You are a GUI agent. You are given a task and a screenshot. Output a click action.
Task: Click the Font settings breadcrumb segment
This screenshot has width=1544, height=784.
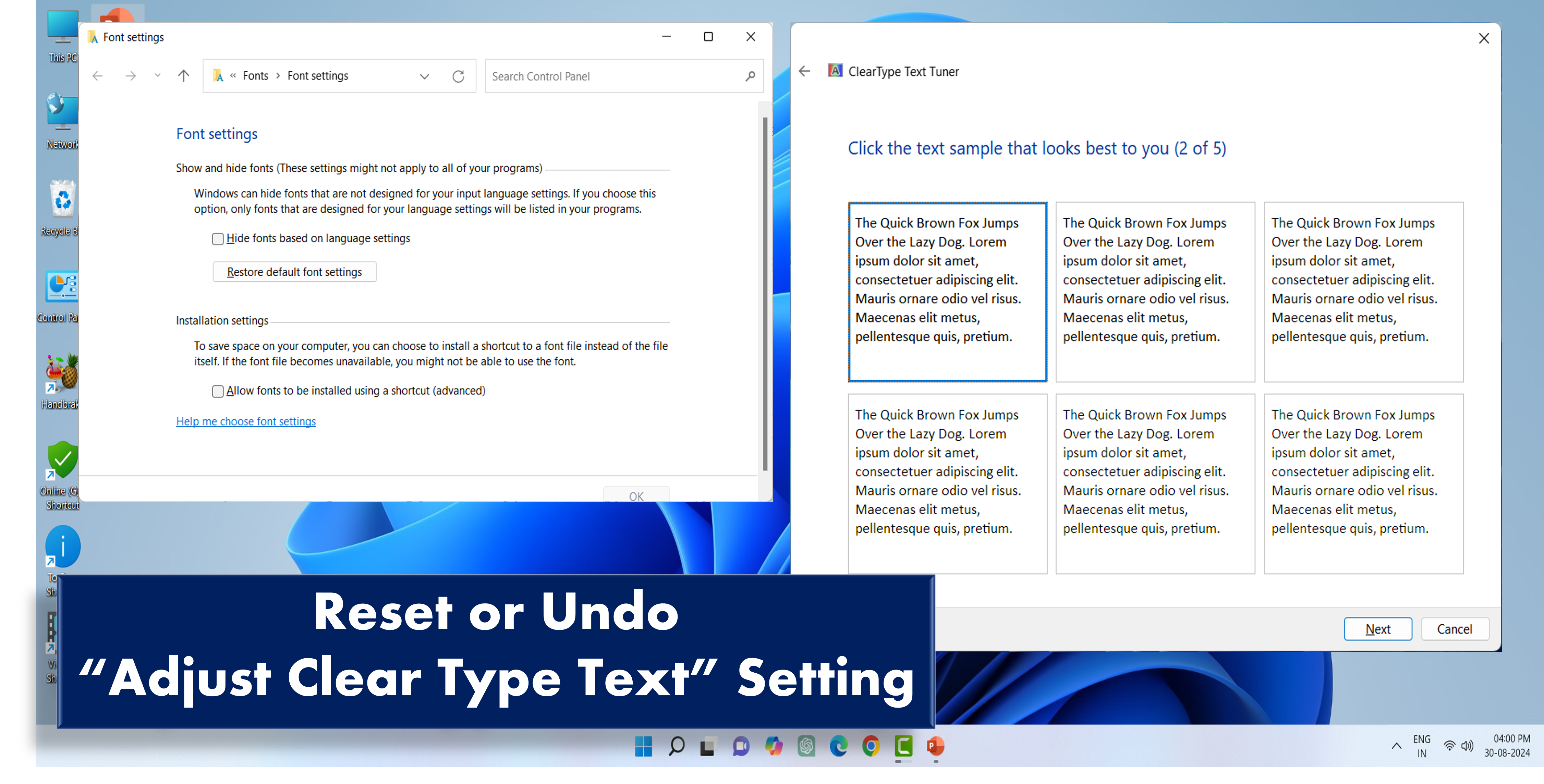pyautogui.click(x=318, y=76)
